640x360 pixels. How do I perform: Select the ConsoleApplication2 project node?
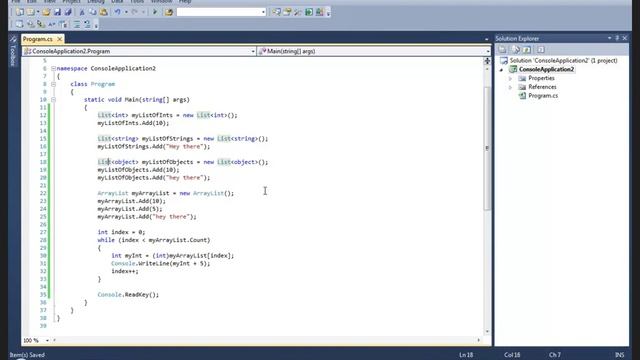[546, 69]
